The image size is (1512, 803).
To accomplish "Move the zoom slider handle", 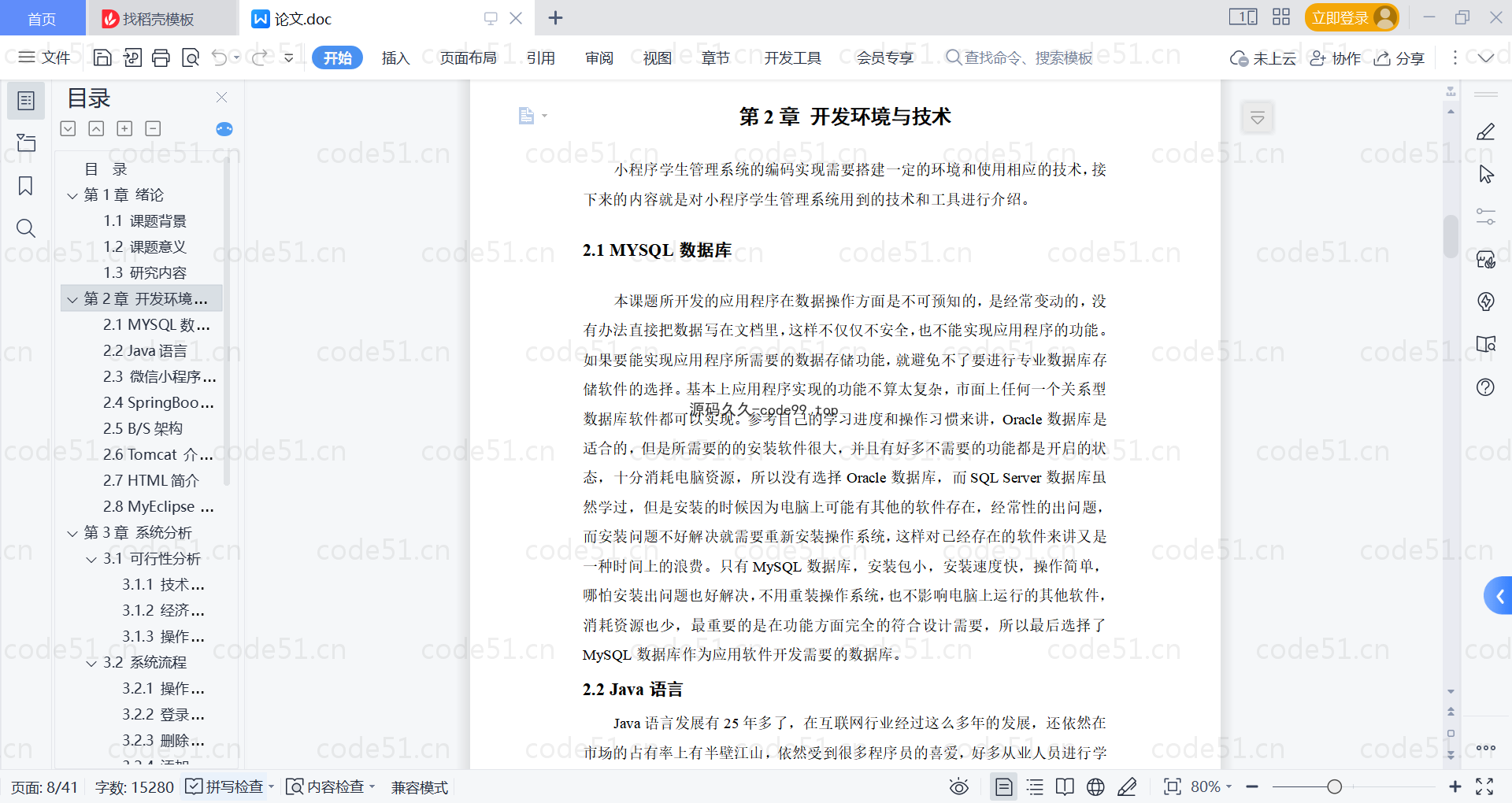I will 1334,786.
